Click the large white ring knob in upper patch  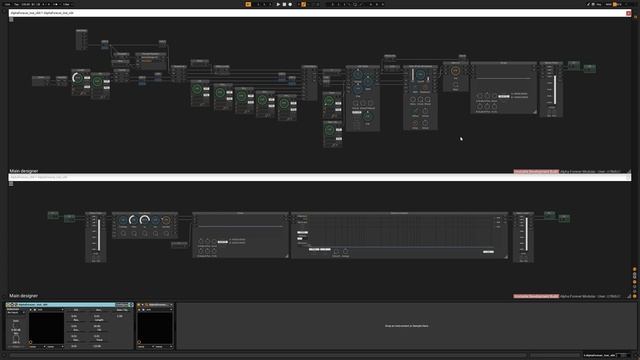pos(77,78)
